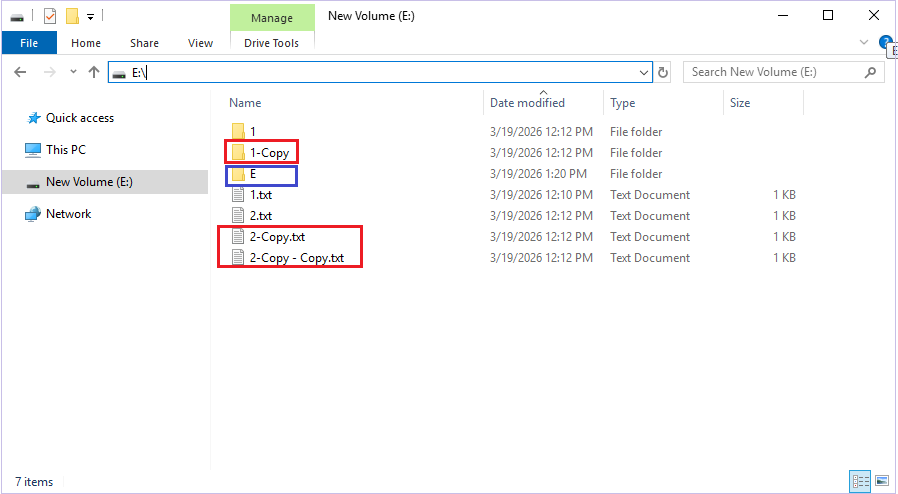Open Help with the question mark icon
The height and width of the screenshot is (494, 898).
885,42
